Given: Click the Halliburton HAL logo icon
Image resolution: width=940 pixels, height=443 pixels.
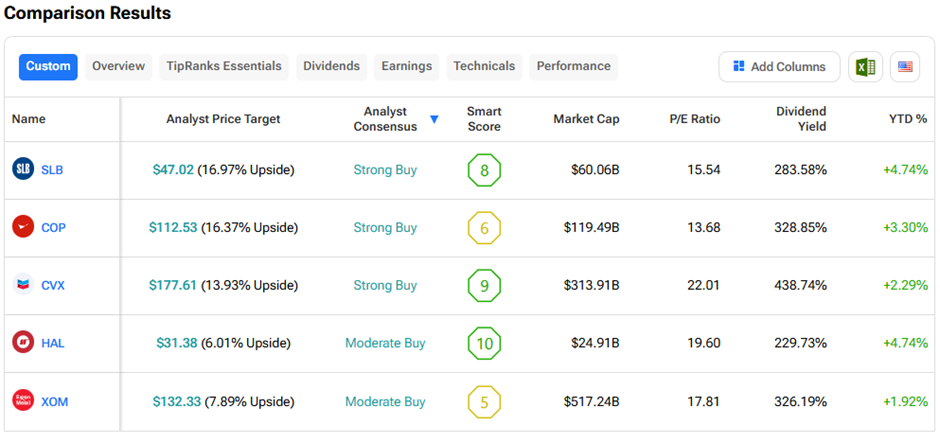Looking at the screenshot, I should click(x=23, y=343).
